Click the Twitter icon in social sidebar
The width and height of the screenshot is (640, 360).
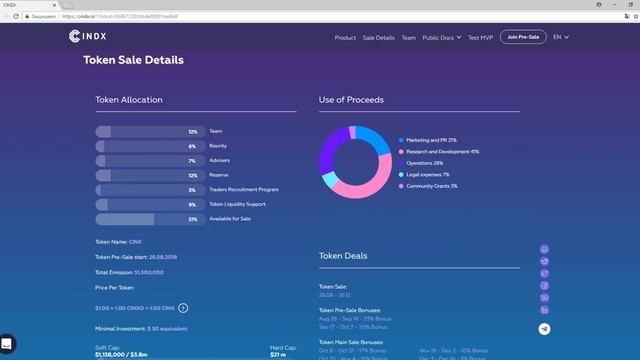point(544,273)
